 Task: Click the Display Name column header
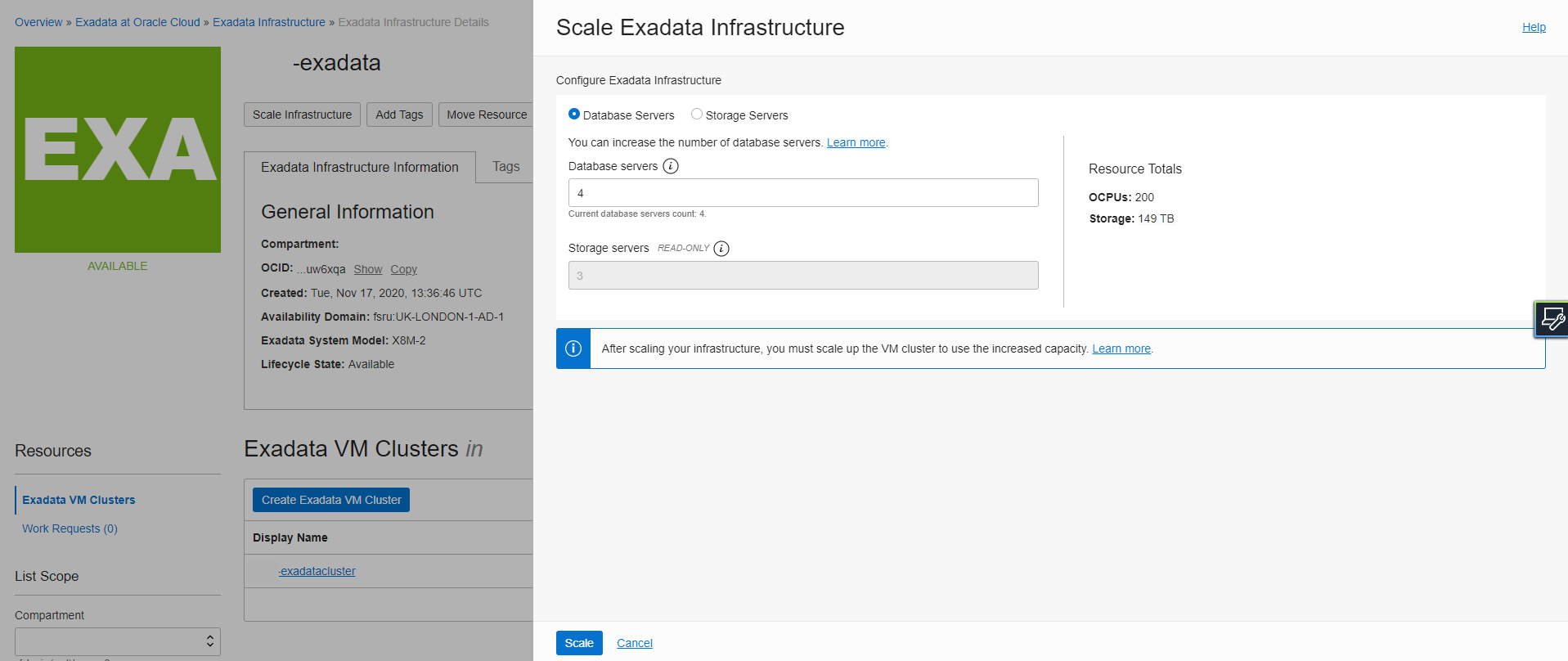click(x=290, y=537)
